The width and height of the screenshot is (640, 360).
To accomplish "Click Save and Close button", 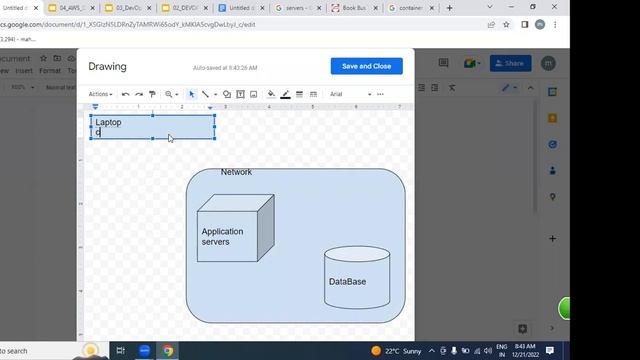I will coord(367,66).
